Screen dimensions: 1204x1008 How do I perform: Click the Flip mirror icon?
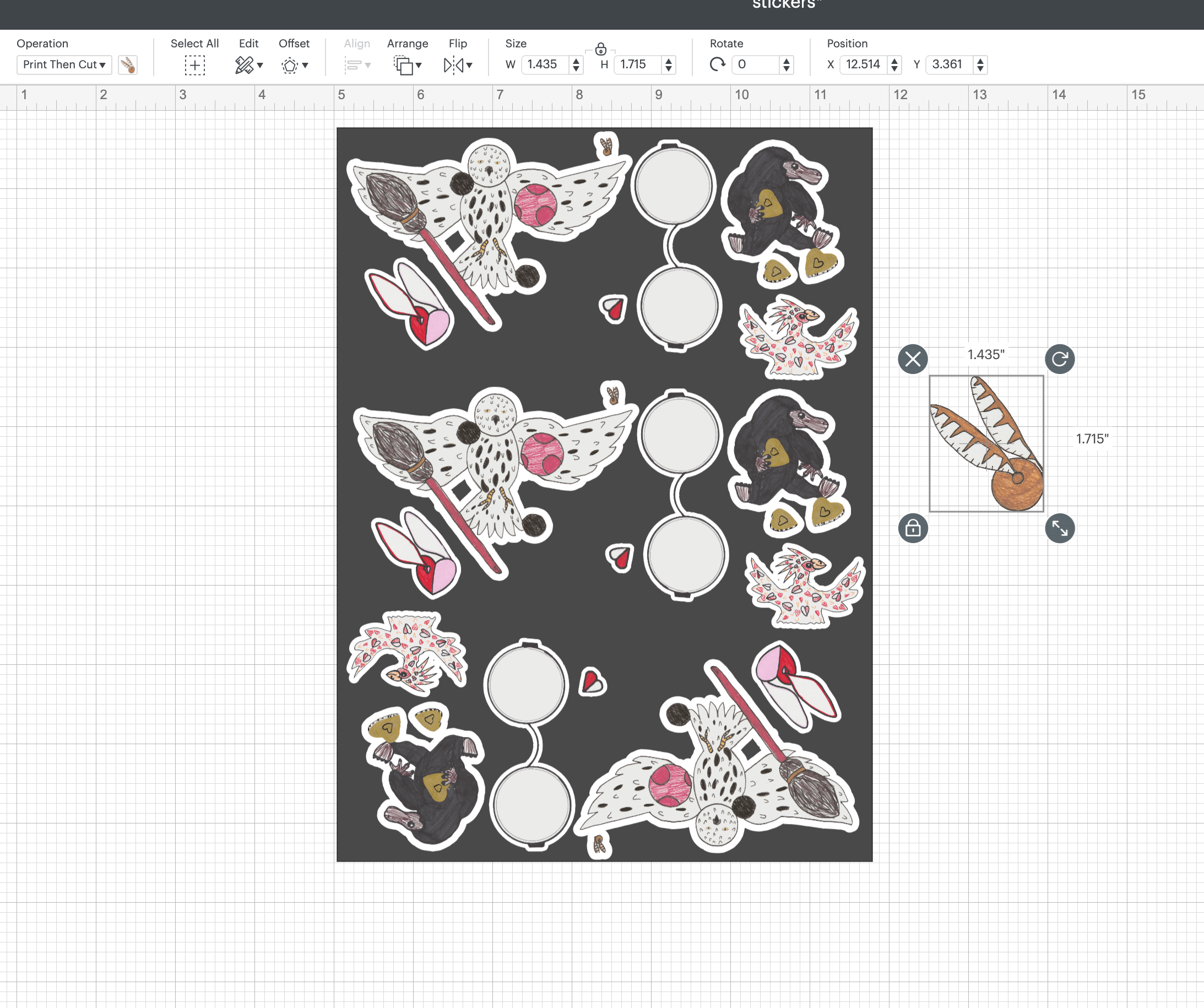click(453, 66)
